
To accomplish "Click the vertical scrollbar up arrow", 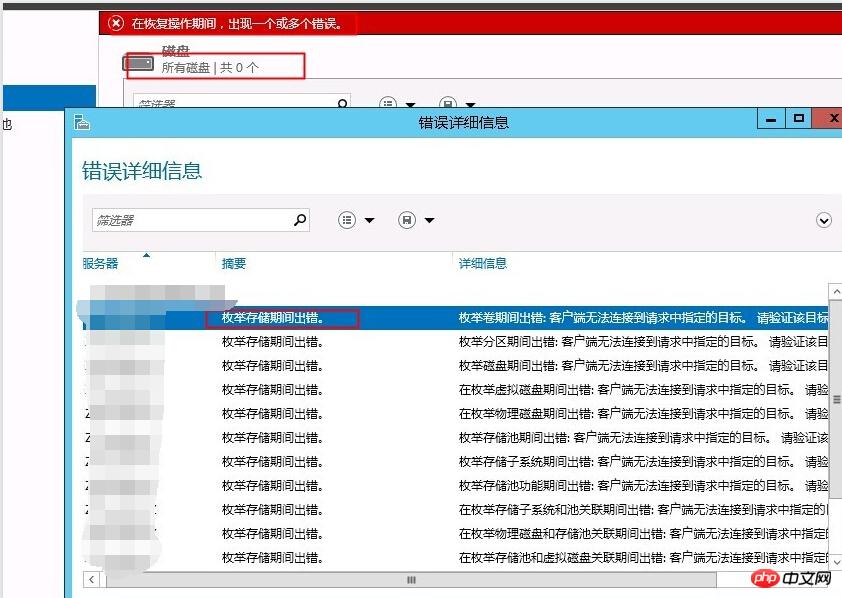I will pos(836,291).
